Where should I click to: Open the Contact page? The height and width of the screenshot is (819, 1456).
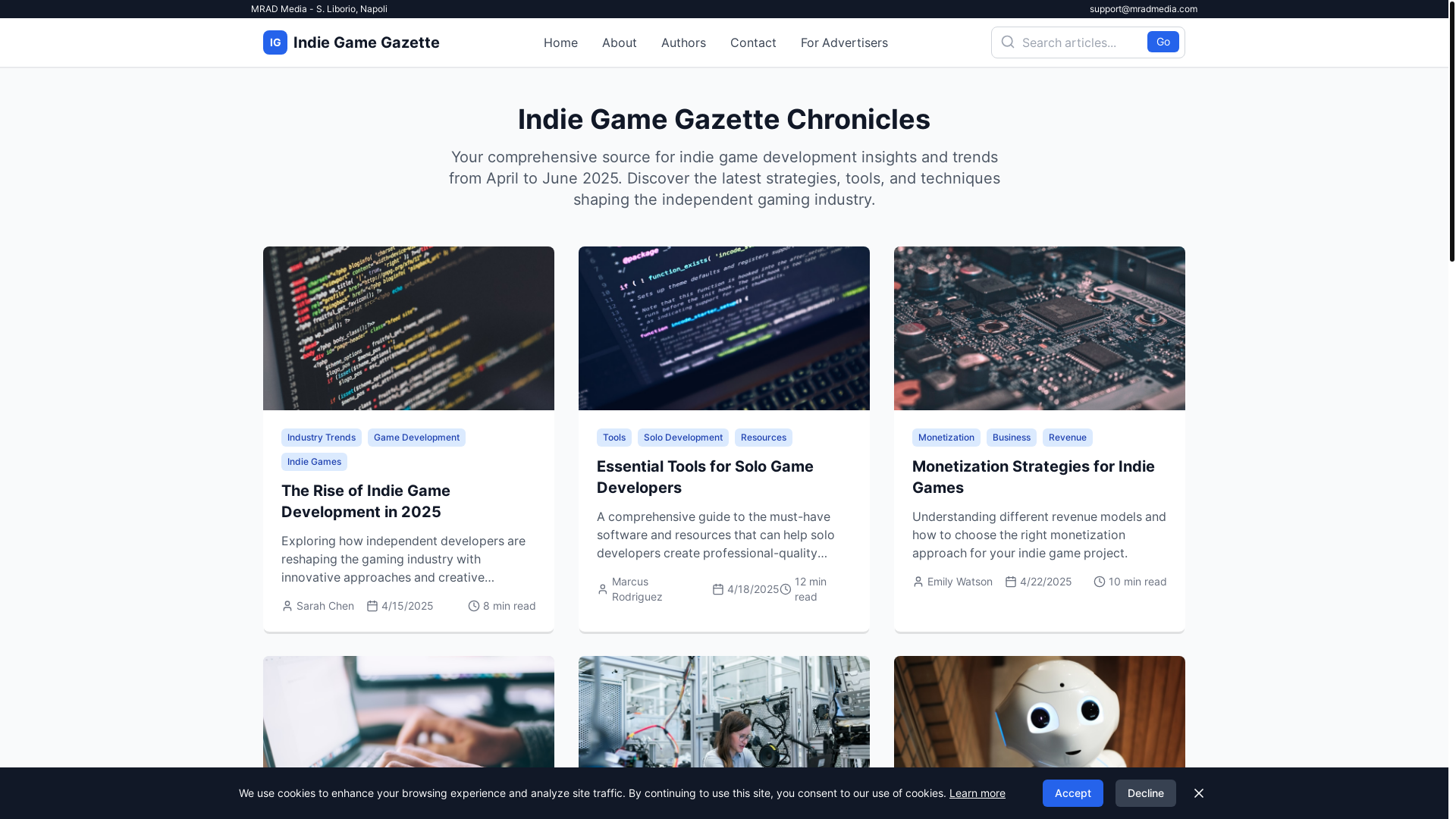pos(753,42)
